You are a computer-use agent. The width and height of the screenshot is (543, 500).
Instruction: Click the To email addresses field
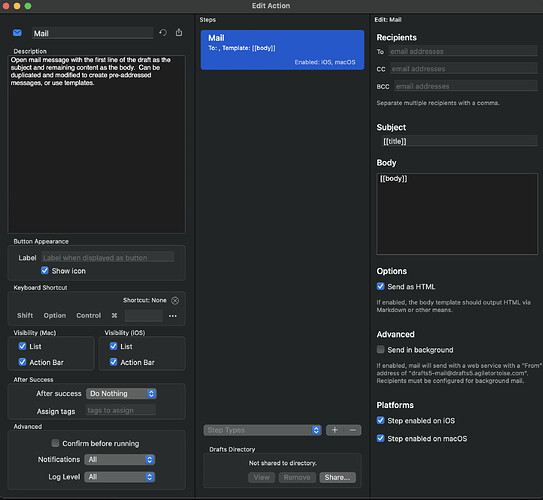(463, 51)
